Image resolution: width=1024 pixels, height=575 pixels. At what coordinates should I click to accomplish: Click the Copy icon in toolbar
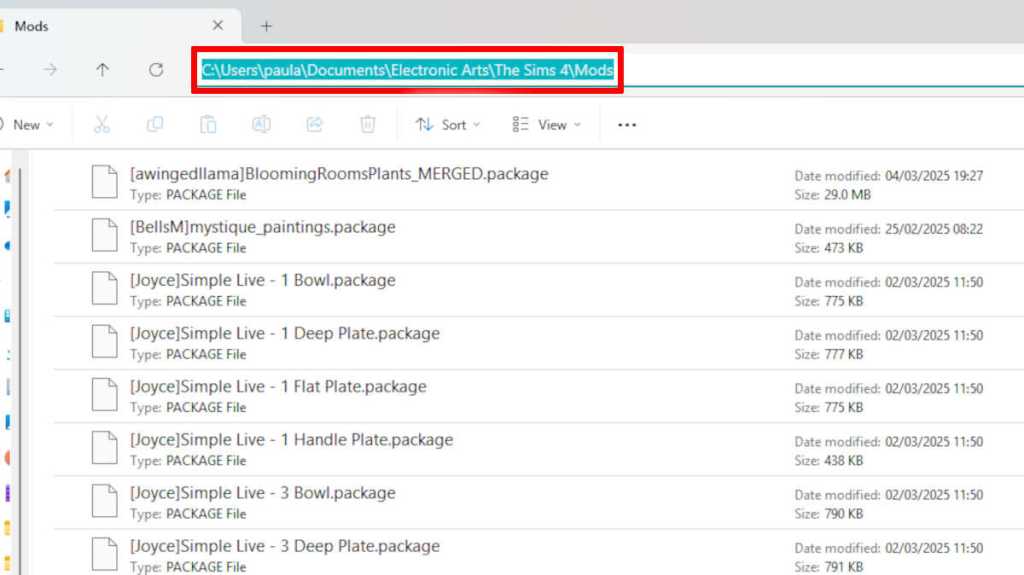click(155, 125)
